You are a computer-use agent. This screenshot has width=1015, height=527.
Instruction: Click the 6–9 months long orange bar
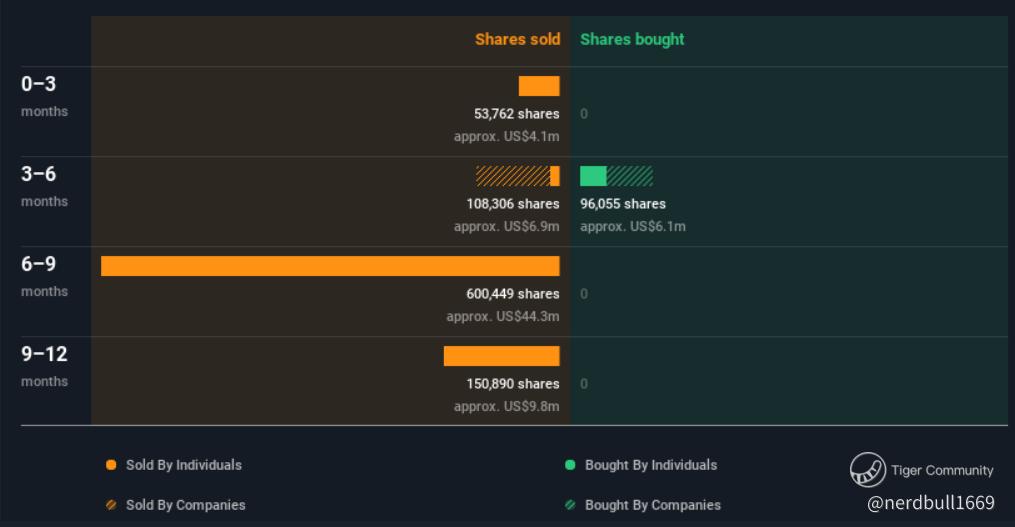coord(330,266)
